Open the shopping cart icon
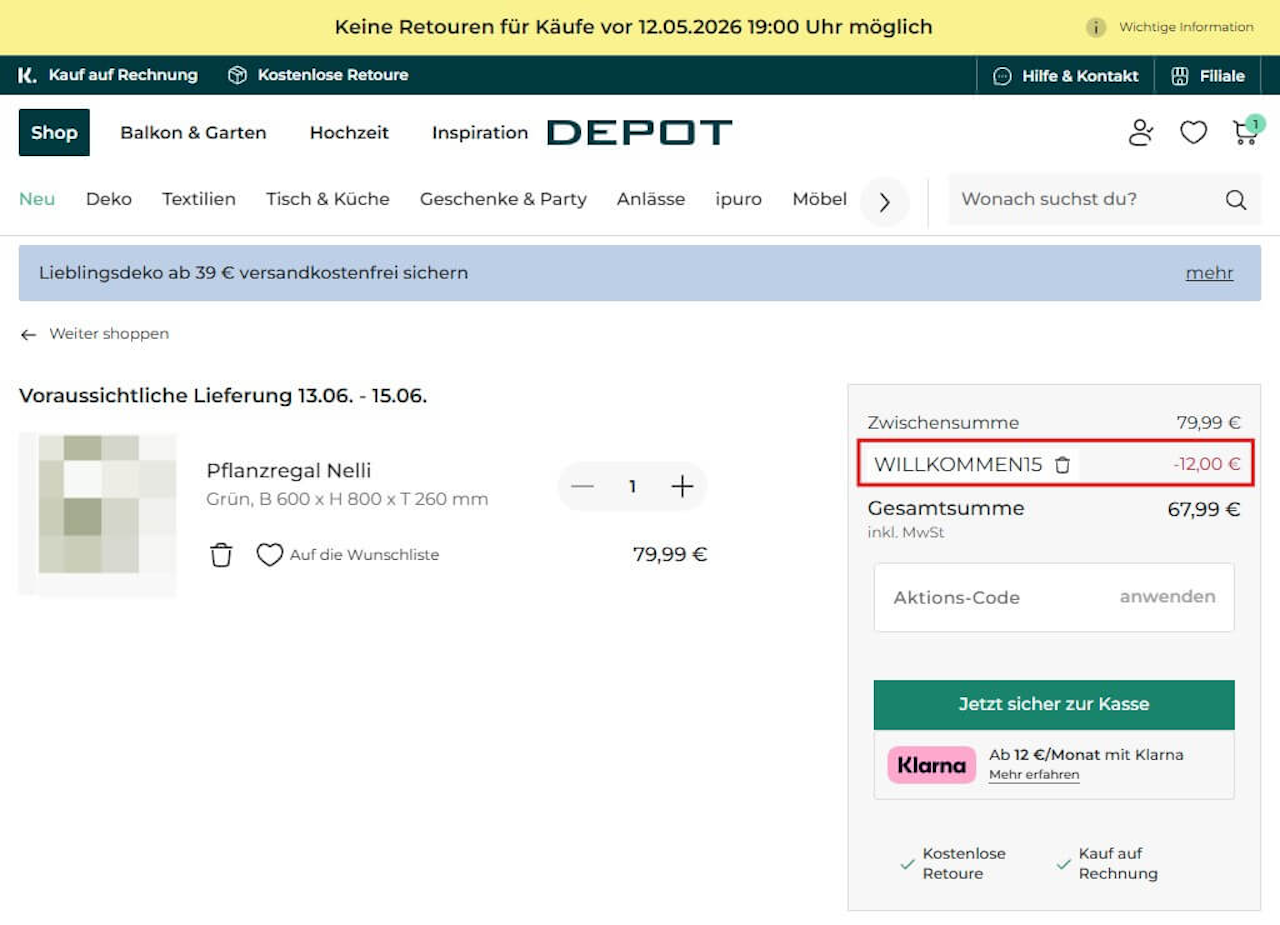 click(x=1246, y=132)
